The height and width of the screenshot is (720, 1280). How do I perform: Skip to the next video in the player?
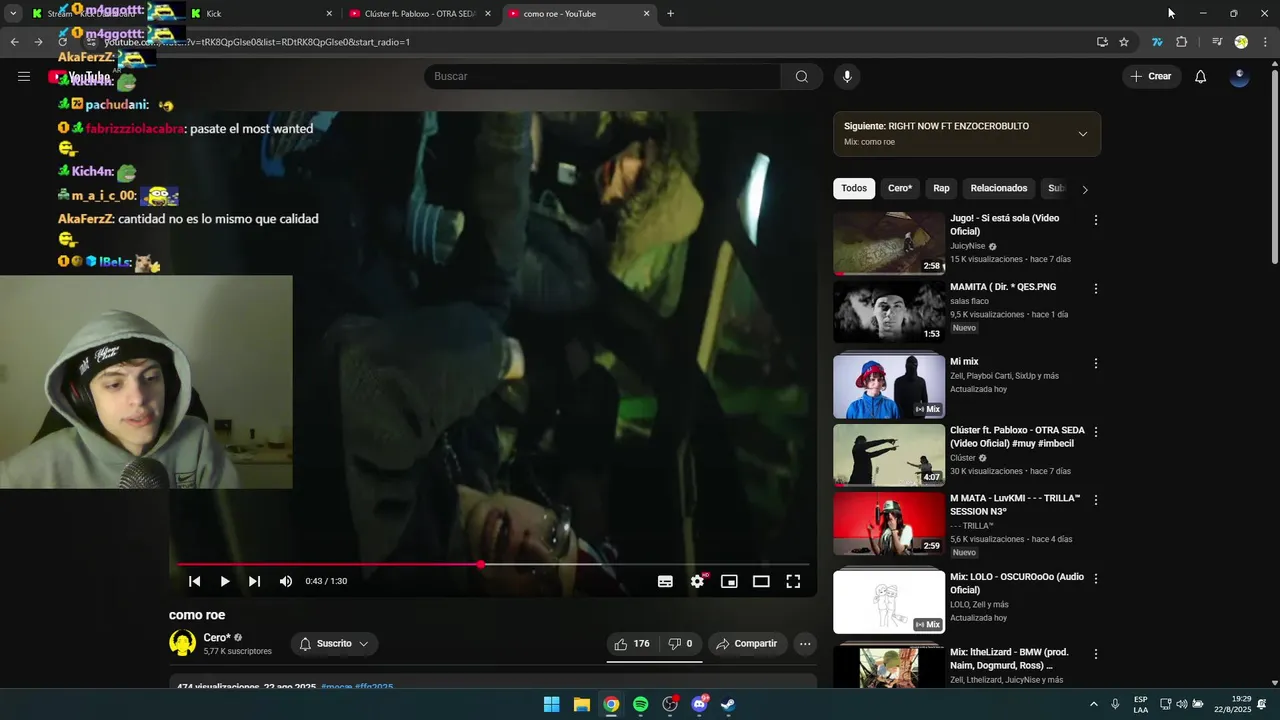tap(254, 581)
